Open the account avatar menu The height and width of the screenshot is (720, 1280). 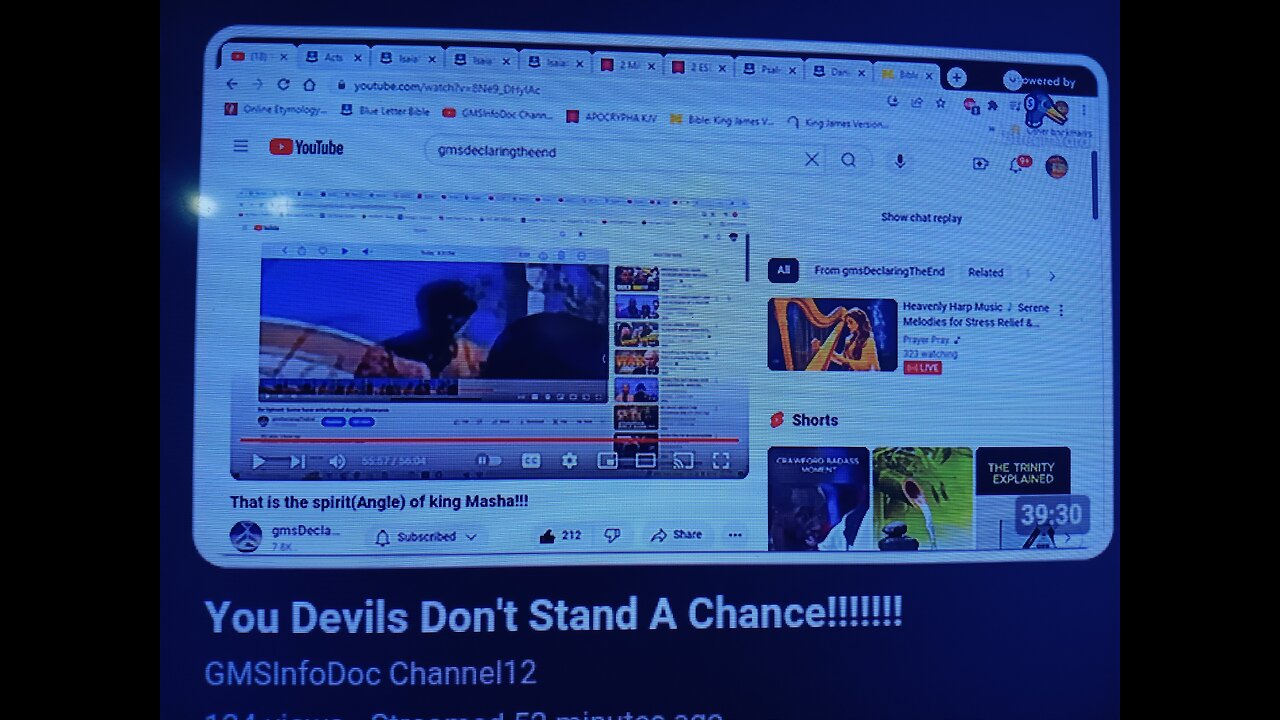(1056, 166)
